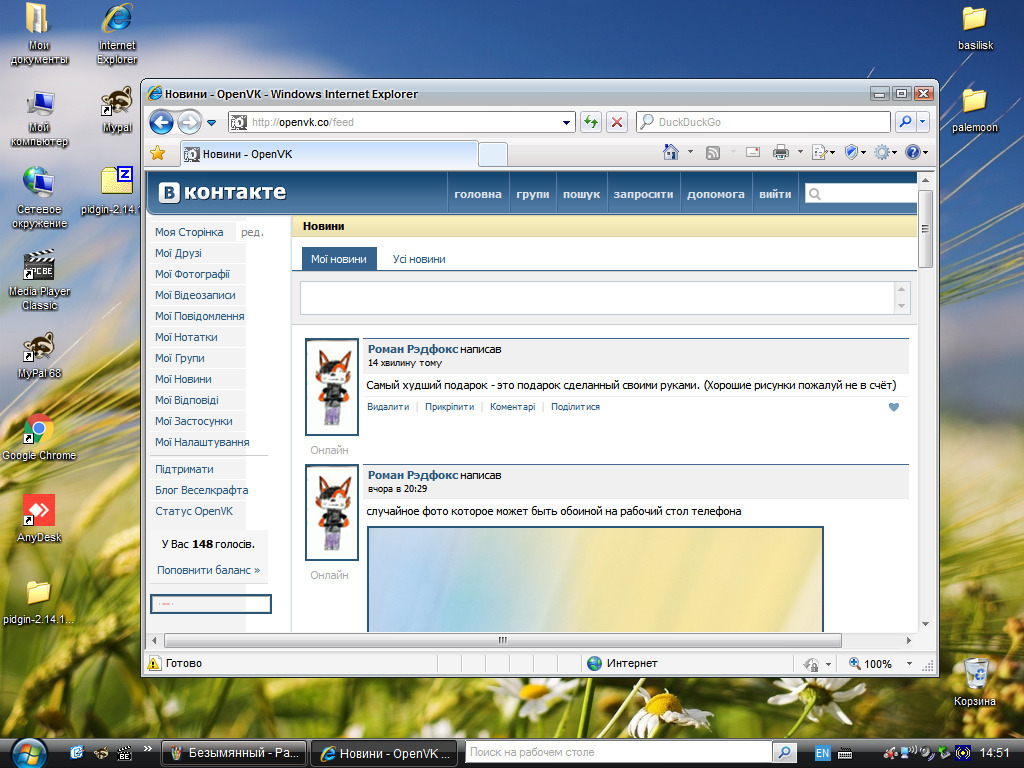Click the page horizontal scrollbar thumb
This screenshot has height=768, width=1024.
coord(502,640)
